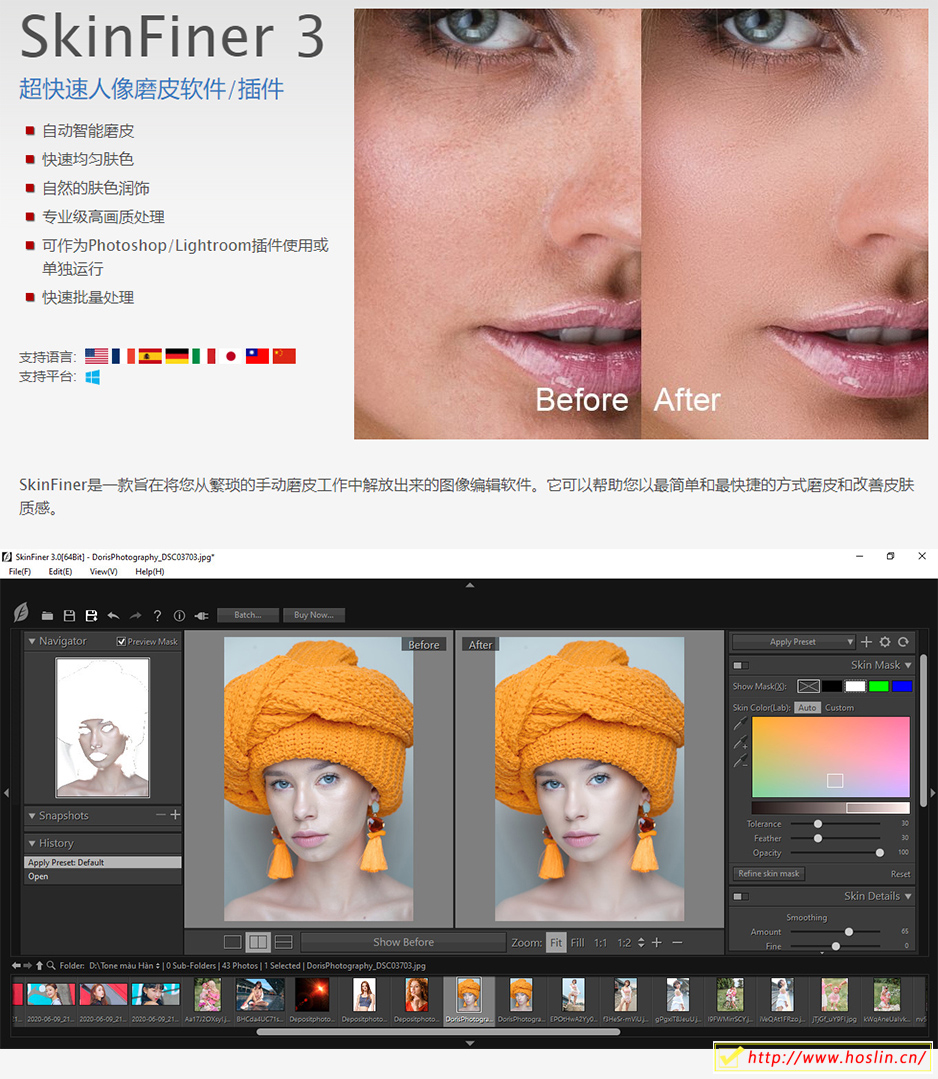The image size is (938, 1079).
Task: Redo the action with the forward arrow icon
Action: [136, 615]
